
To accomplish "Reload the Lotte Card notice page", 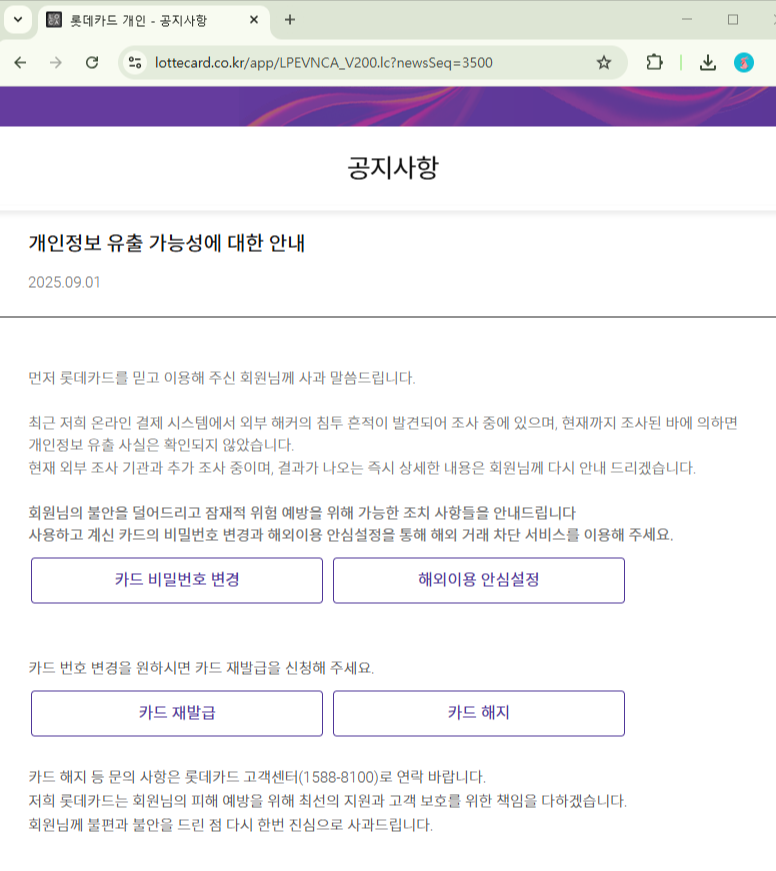I will pyautogui.click(x=92, y=63).
